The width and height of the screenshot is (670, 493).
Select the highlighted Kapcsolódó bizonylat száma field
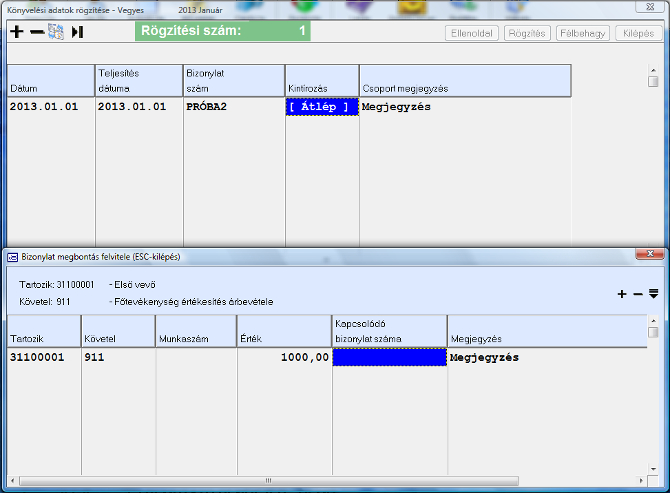point(389,357)
